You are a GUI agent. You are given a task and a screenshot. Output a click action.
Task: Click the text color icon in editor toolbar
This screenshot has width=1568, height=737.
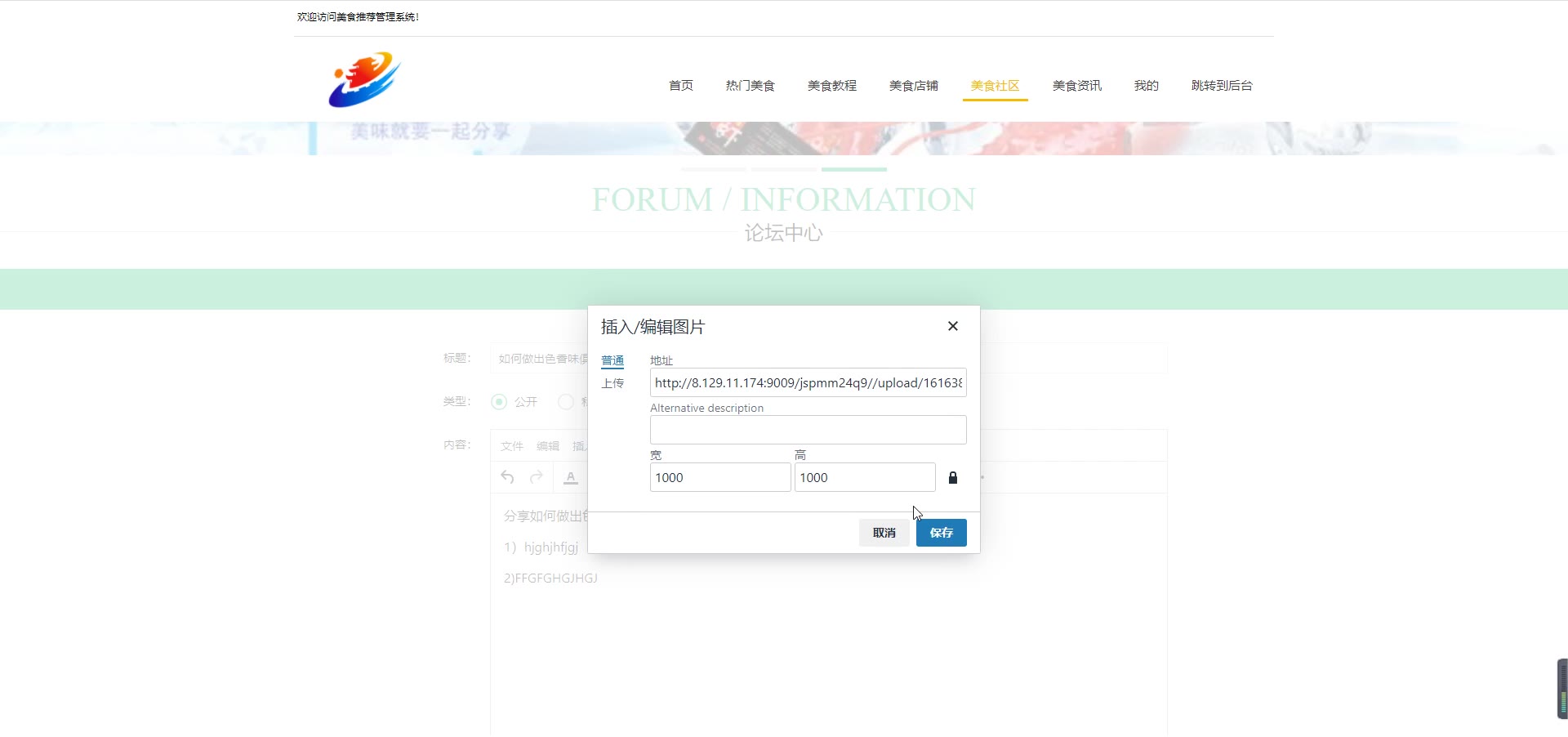click(x=571, y=477)
